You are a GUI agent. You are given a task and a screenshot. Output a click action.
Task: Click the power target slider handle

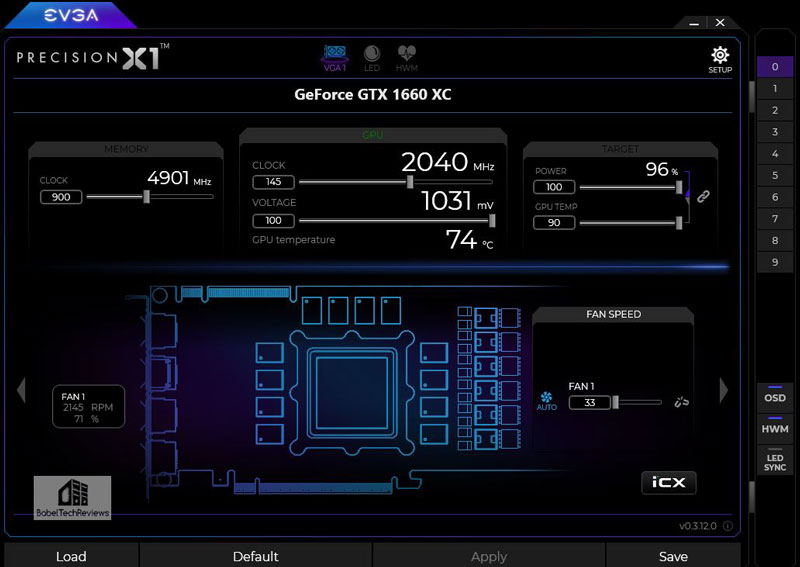(x=679, y=187)
